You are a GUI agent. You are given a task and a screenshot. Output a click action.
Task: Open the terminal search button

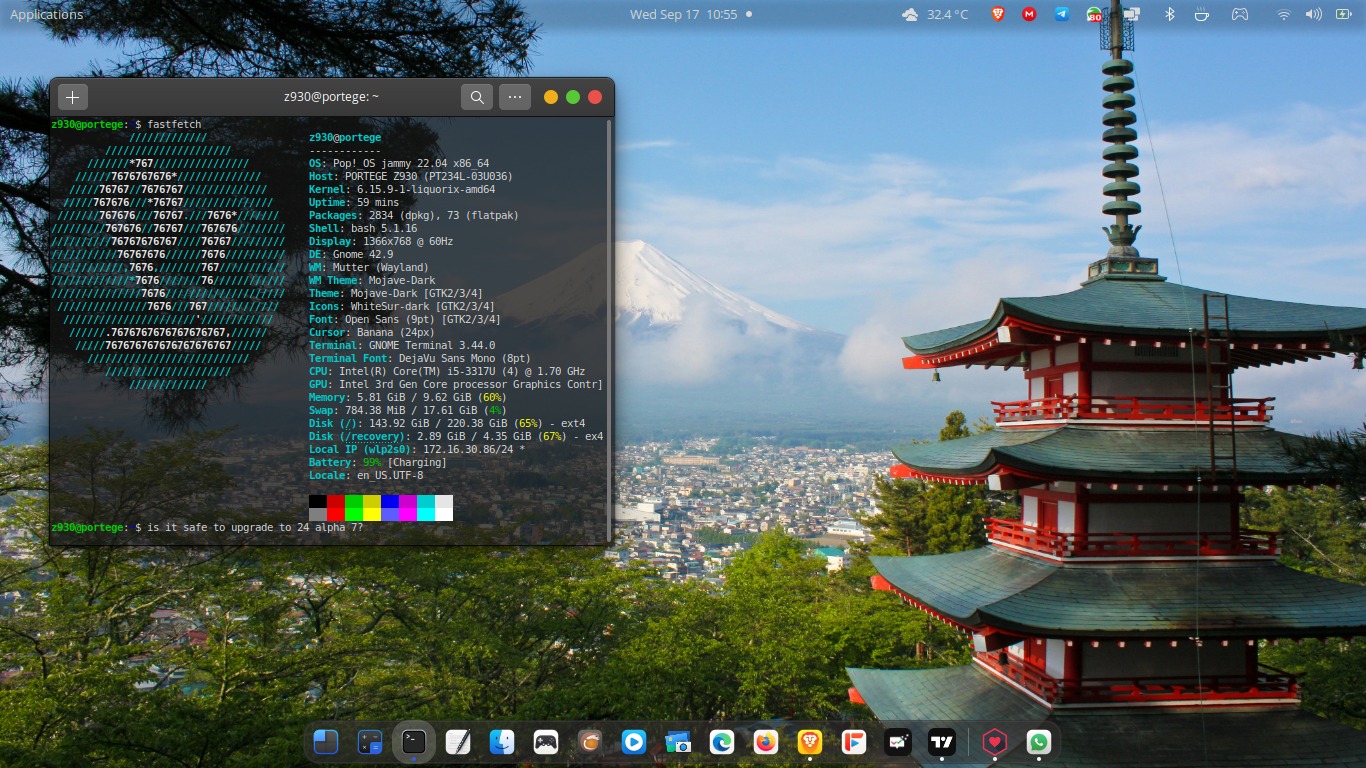click(x=477, y=97)
